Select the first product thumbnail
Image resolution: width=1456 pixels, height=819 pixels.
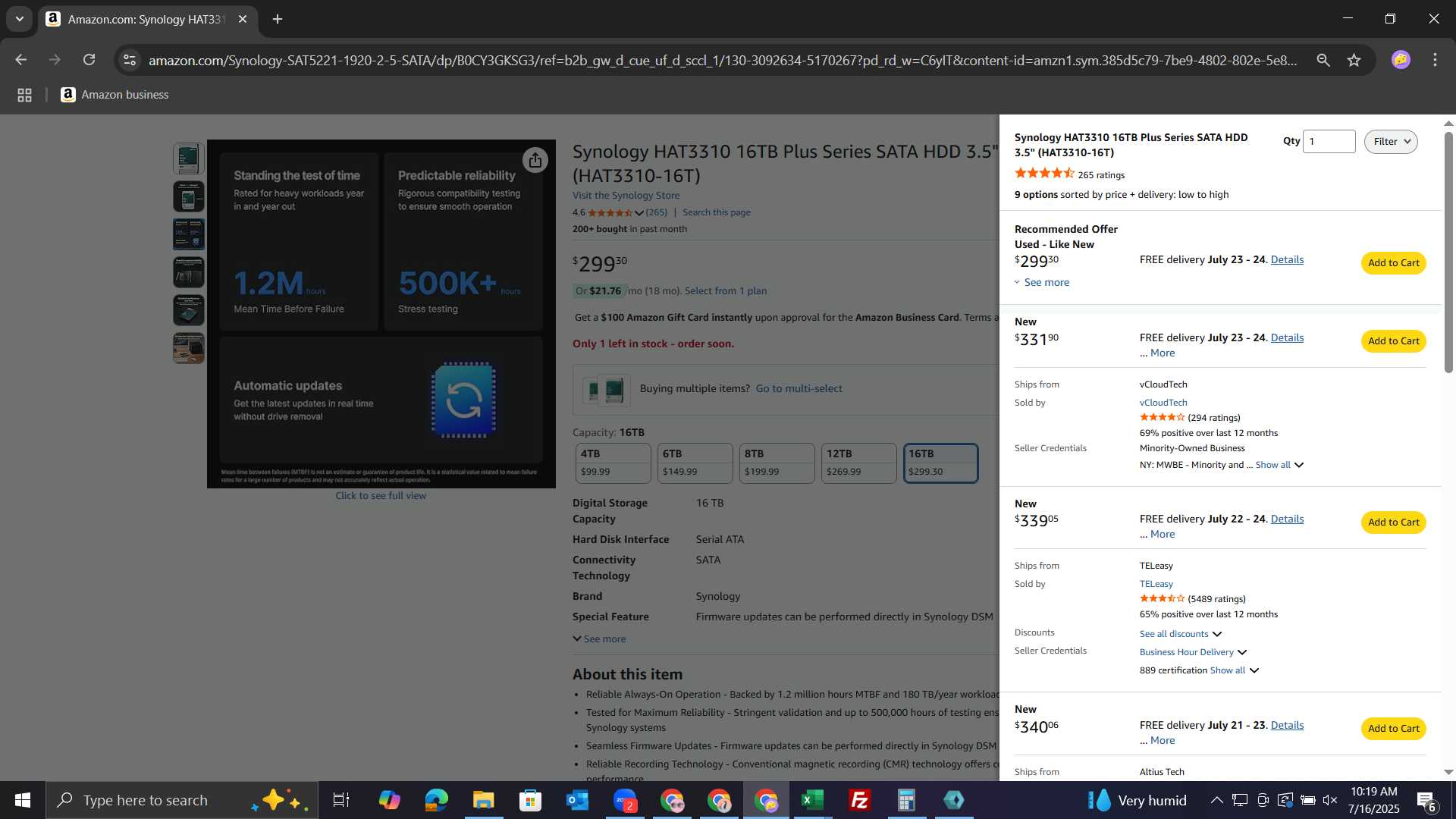click(189, 158)
